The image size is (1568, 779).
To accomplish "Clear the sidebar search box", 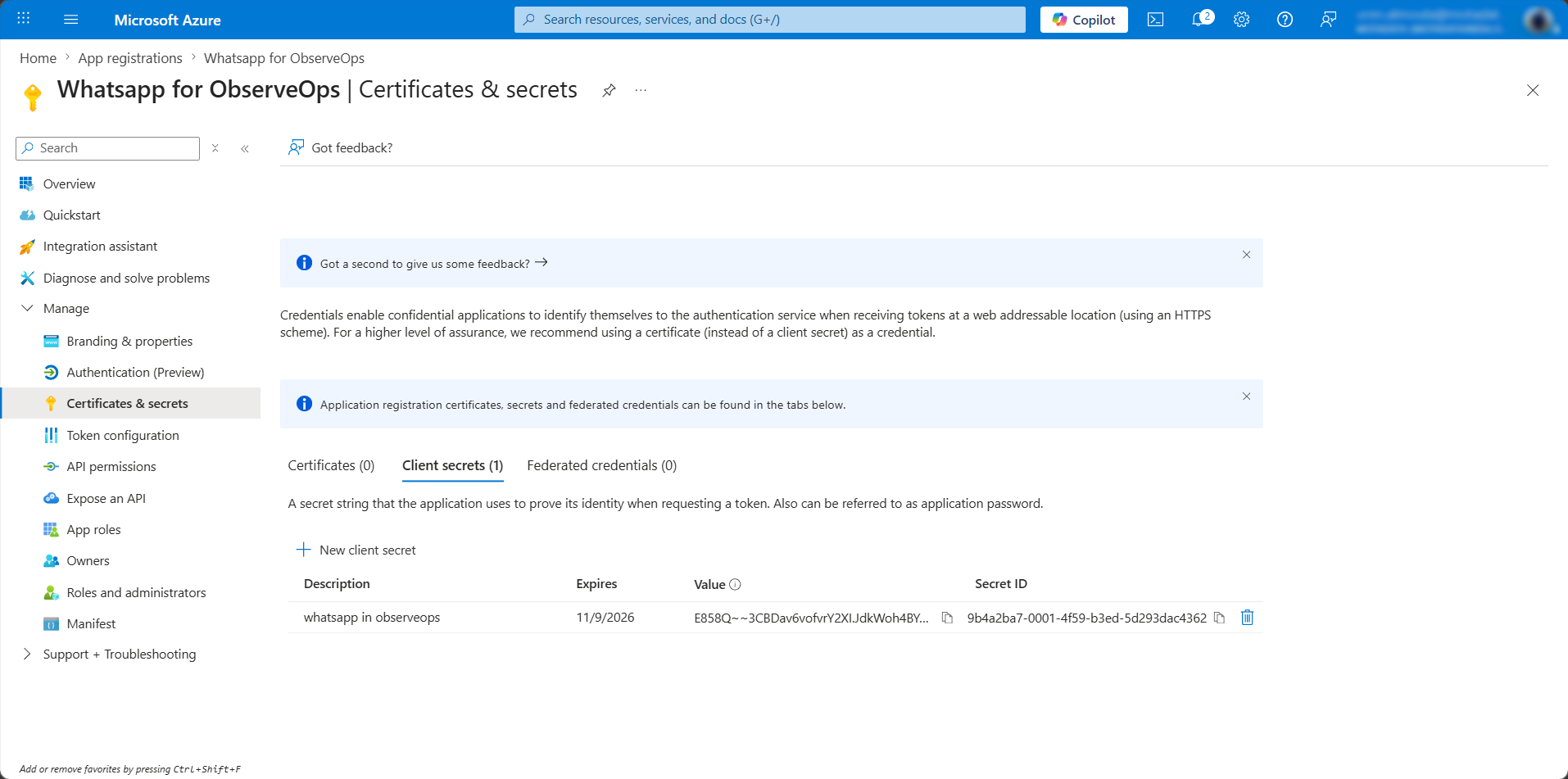I will click(x=215, y=148).
